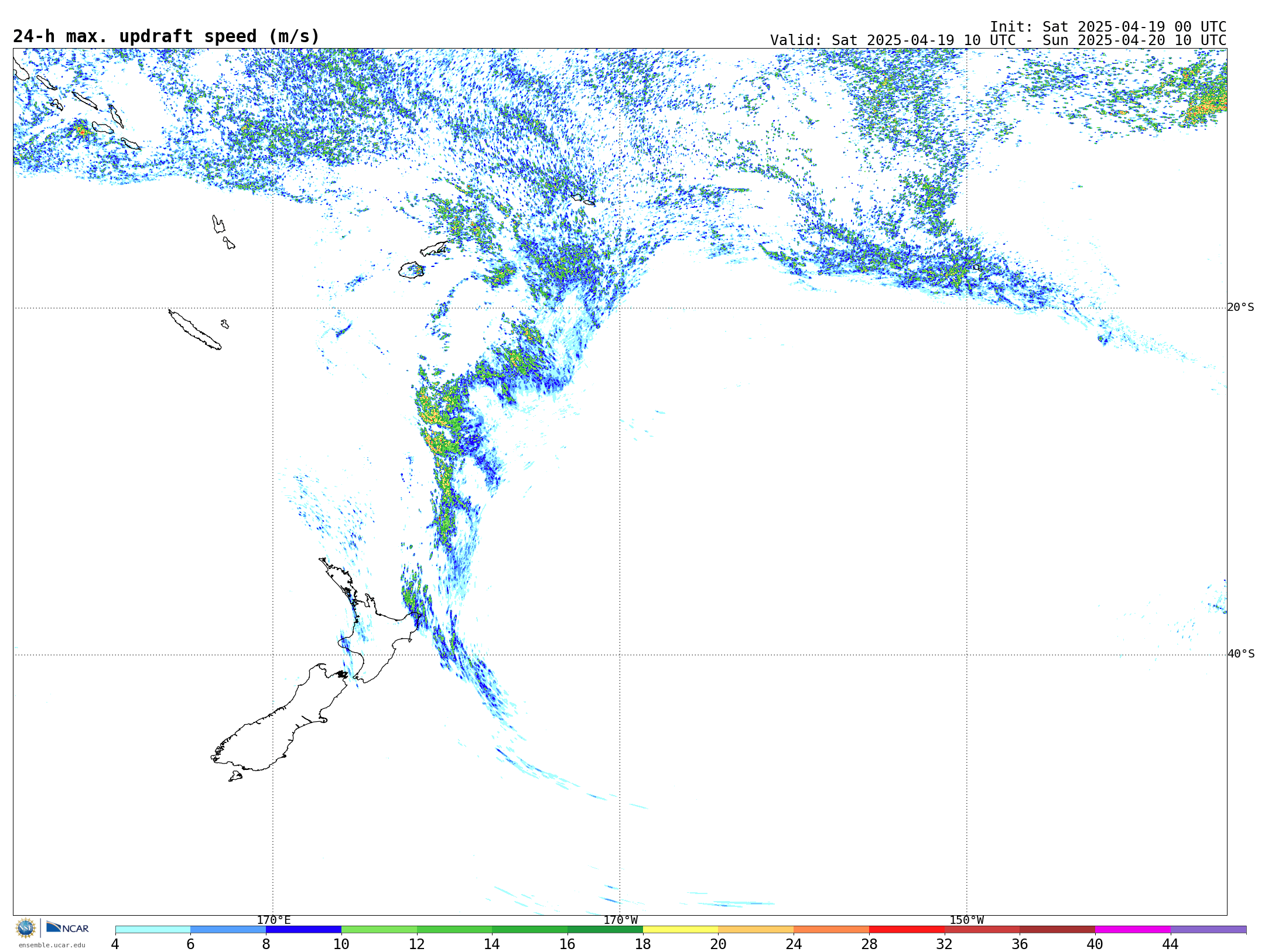The height and width of the screenshot is (952, 1265).
Task: Select the dark green 16–18 color swatch
Action: pos(605,930)
